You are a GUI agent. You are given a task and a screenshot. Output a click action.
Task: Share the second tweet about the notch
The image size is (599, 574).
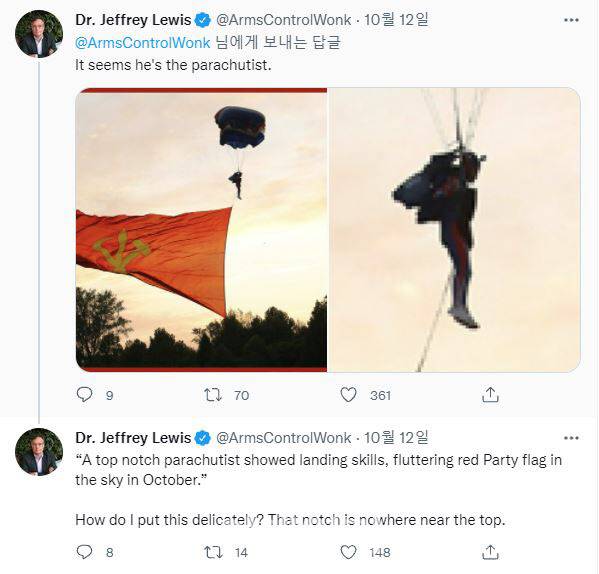(x=490, y=552)
